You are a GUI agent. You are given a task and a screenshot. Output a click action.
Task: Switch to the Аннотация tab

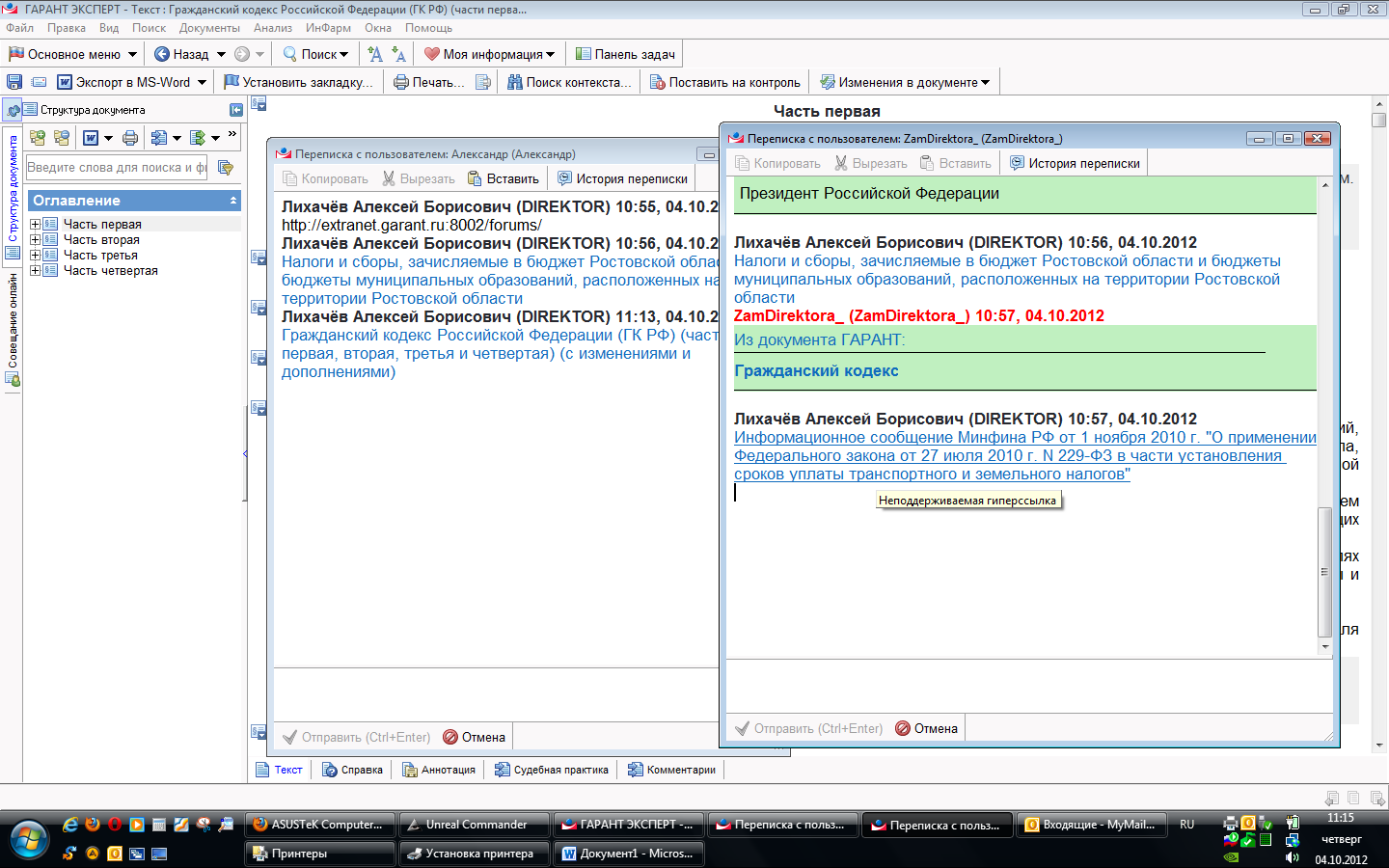click(x=440, y=770)
